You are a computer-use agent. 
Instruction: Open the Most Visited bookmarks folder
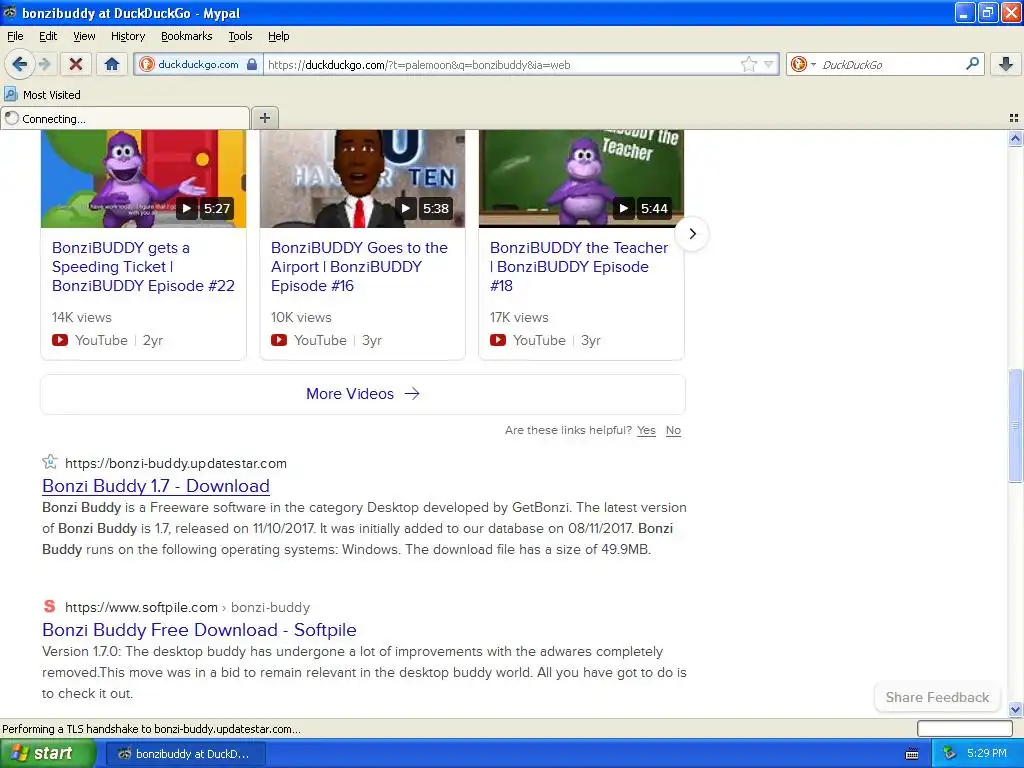pyautogui.click(x=43, y=95)
